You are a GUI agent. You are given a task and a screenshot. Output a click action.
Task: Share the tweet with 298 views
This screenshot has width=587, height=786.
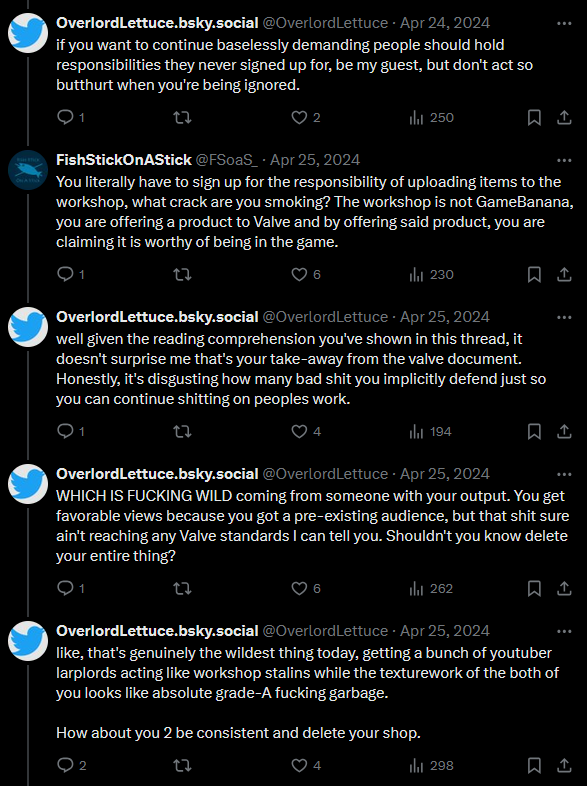point(564,765)
